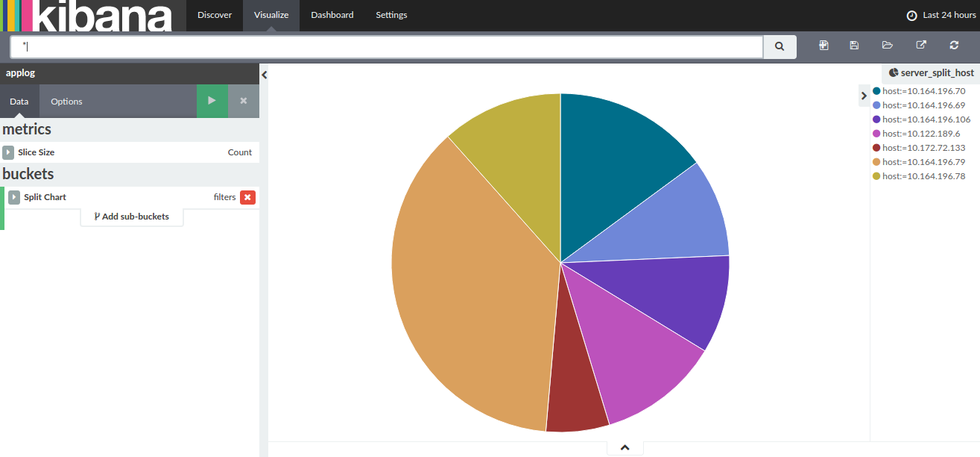This screenshot has width=980, height=457.
Task: Click the share visualization icon
Action: [x=921, y=45]
